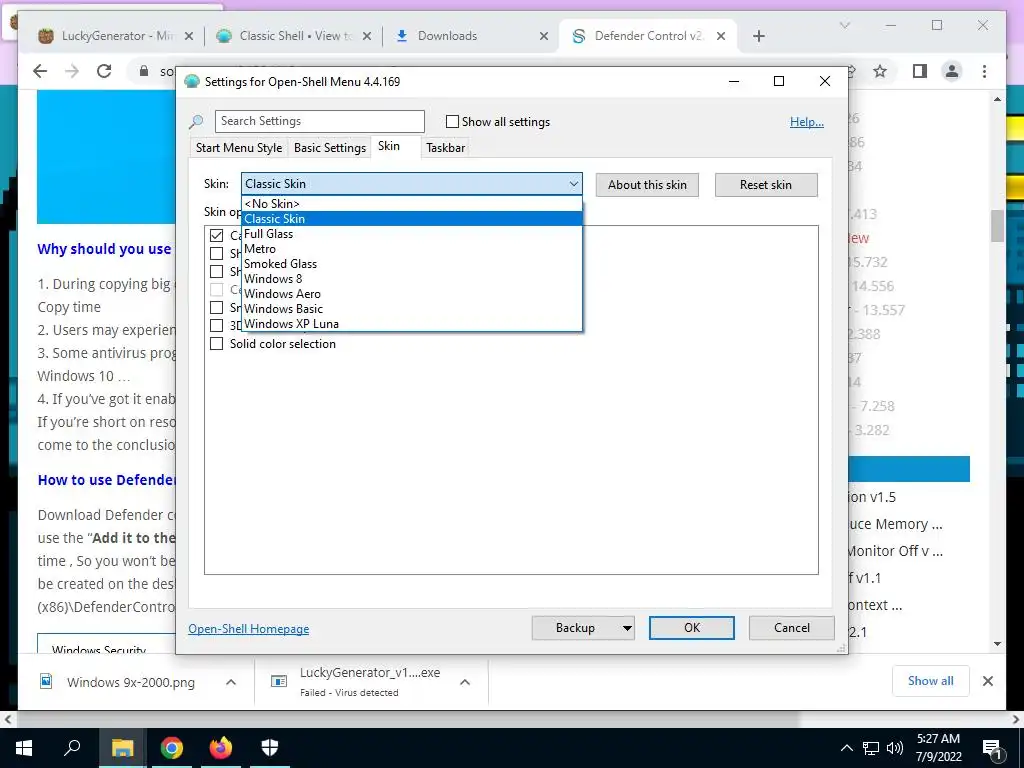Switch to Start Menu Style tab
The height and width of the screenshot is (768, 1024).
tap(239, 148)
